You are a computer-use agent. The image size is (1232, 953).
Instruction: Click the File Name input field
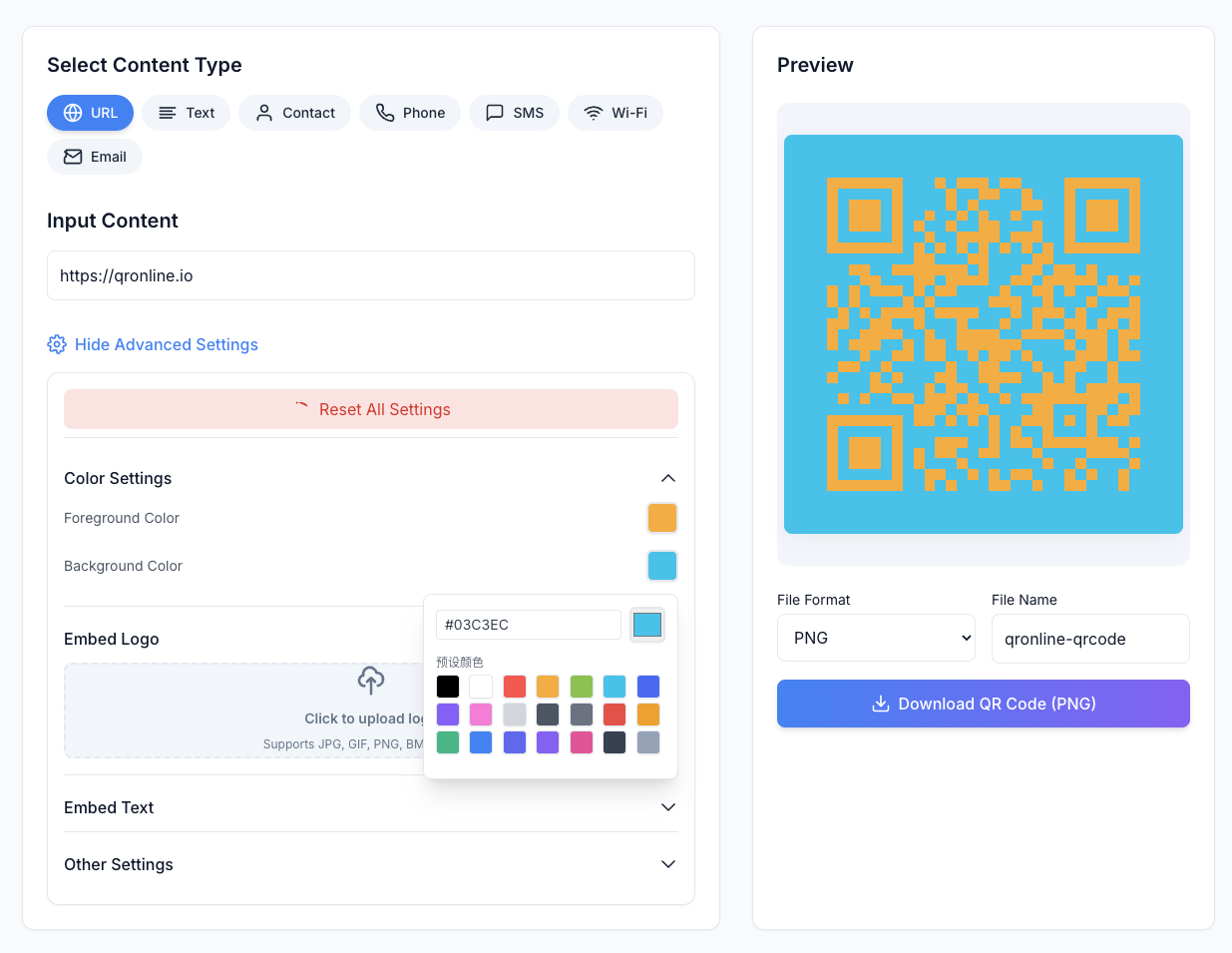pyautogui.click(x=1090, y=639)
